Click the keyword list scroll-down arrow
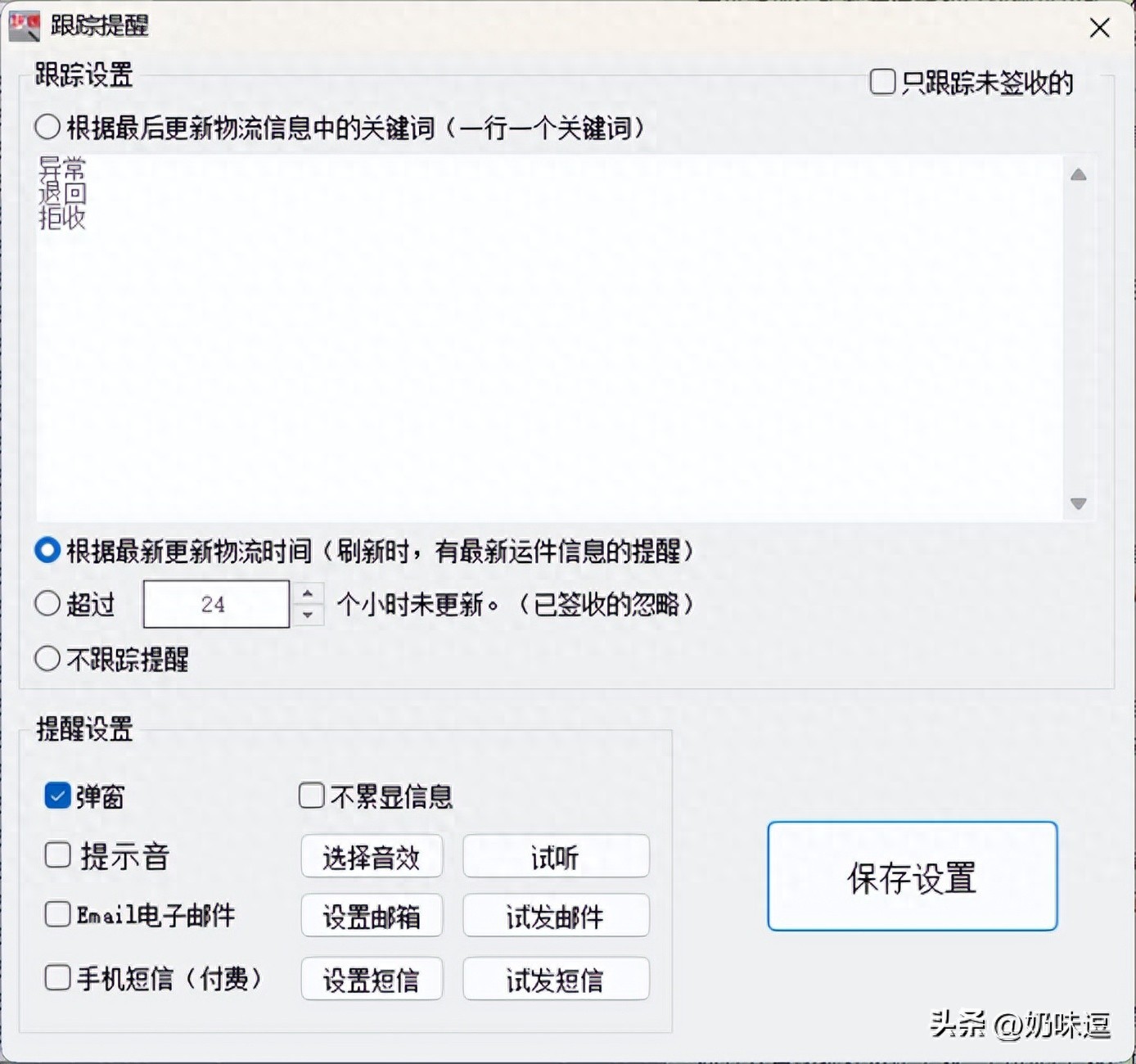This screenshot has height=1064, width=1136. [x=1079, y=503]
